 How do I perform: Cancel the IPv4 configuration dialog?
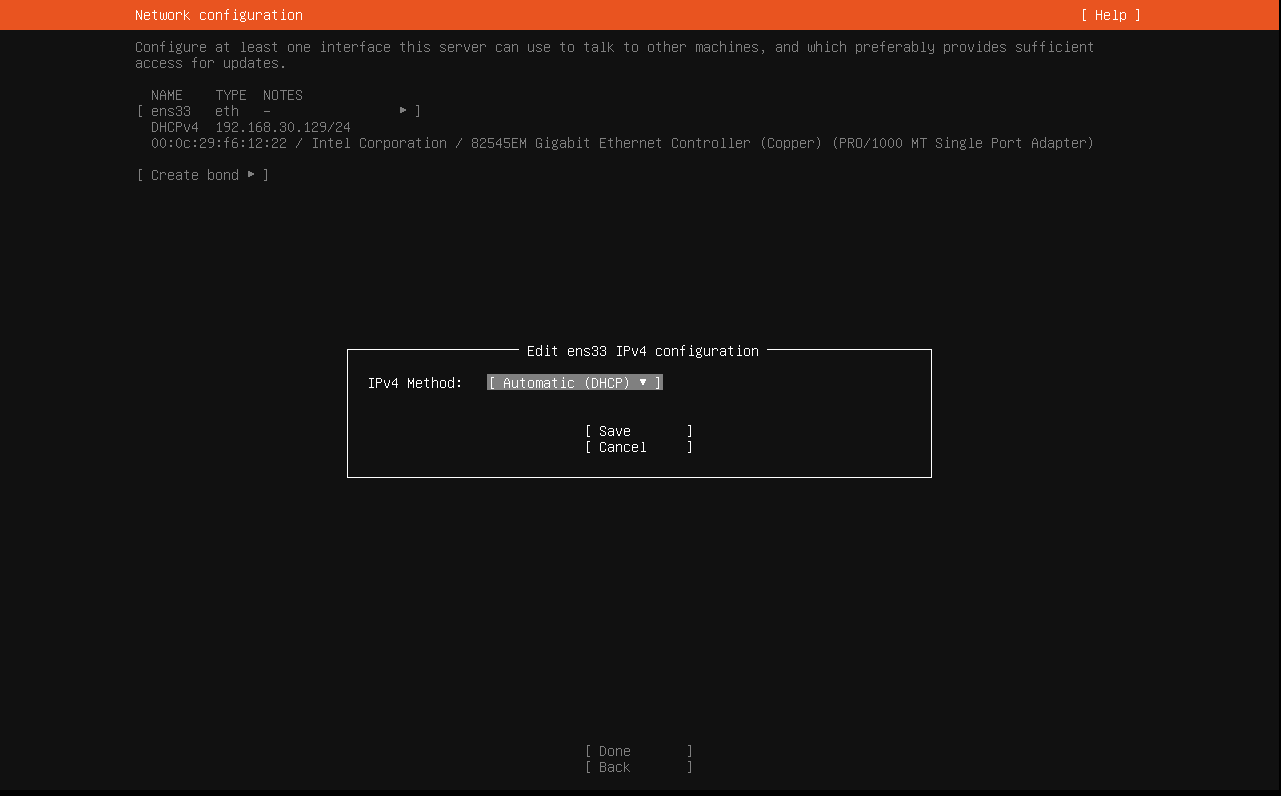638,447
